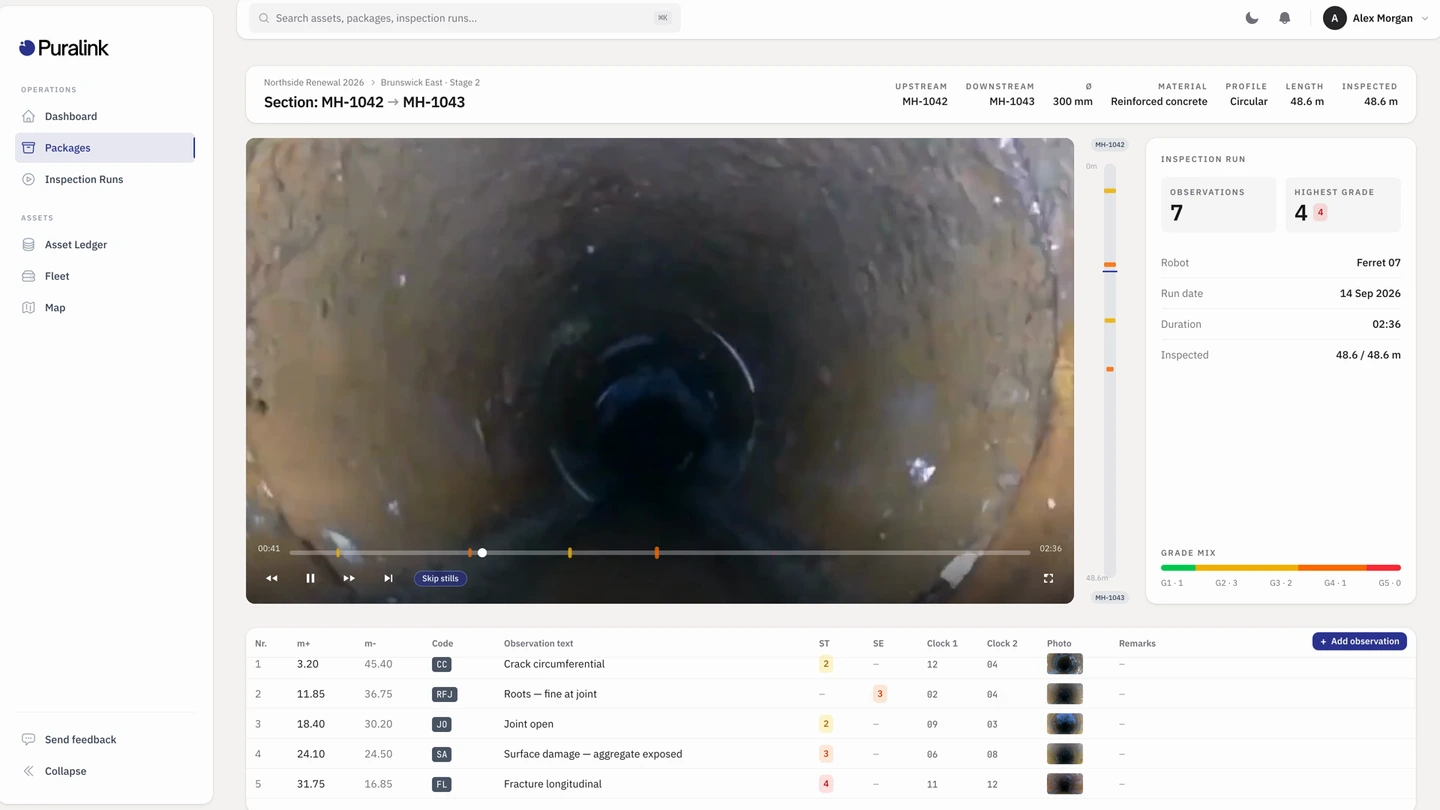Open Map view

[105, 308]
